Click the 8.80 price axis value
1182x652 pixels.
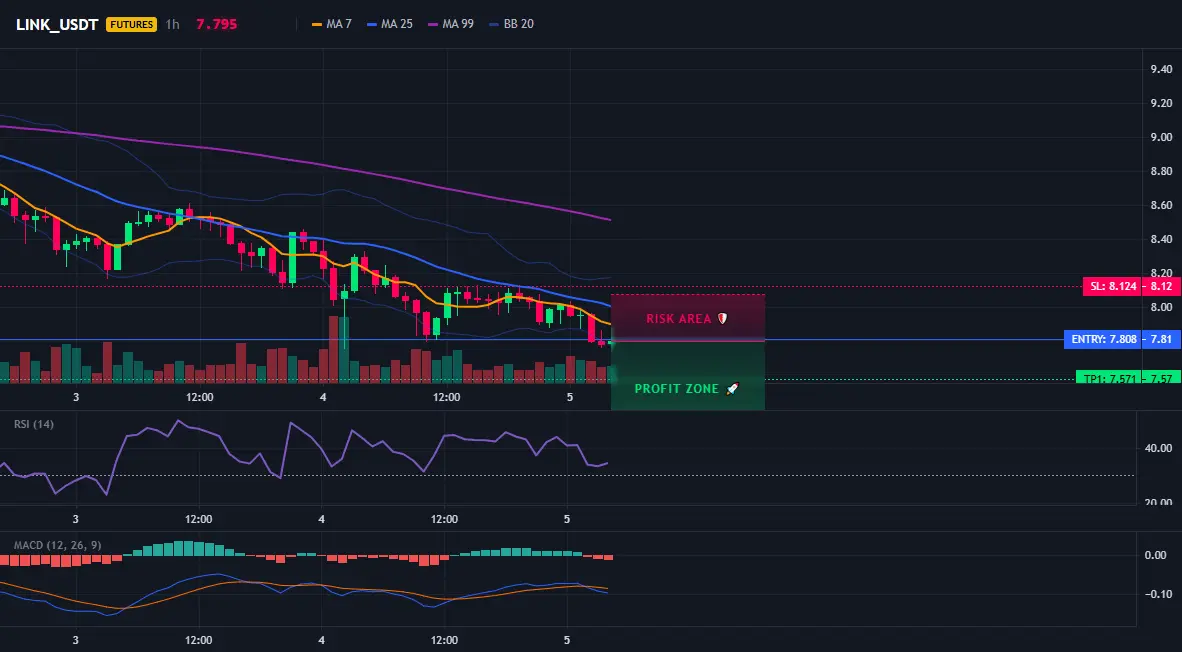click(x=1161, y=171)
